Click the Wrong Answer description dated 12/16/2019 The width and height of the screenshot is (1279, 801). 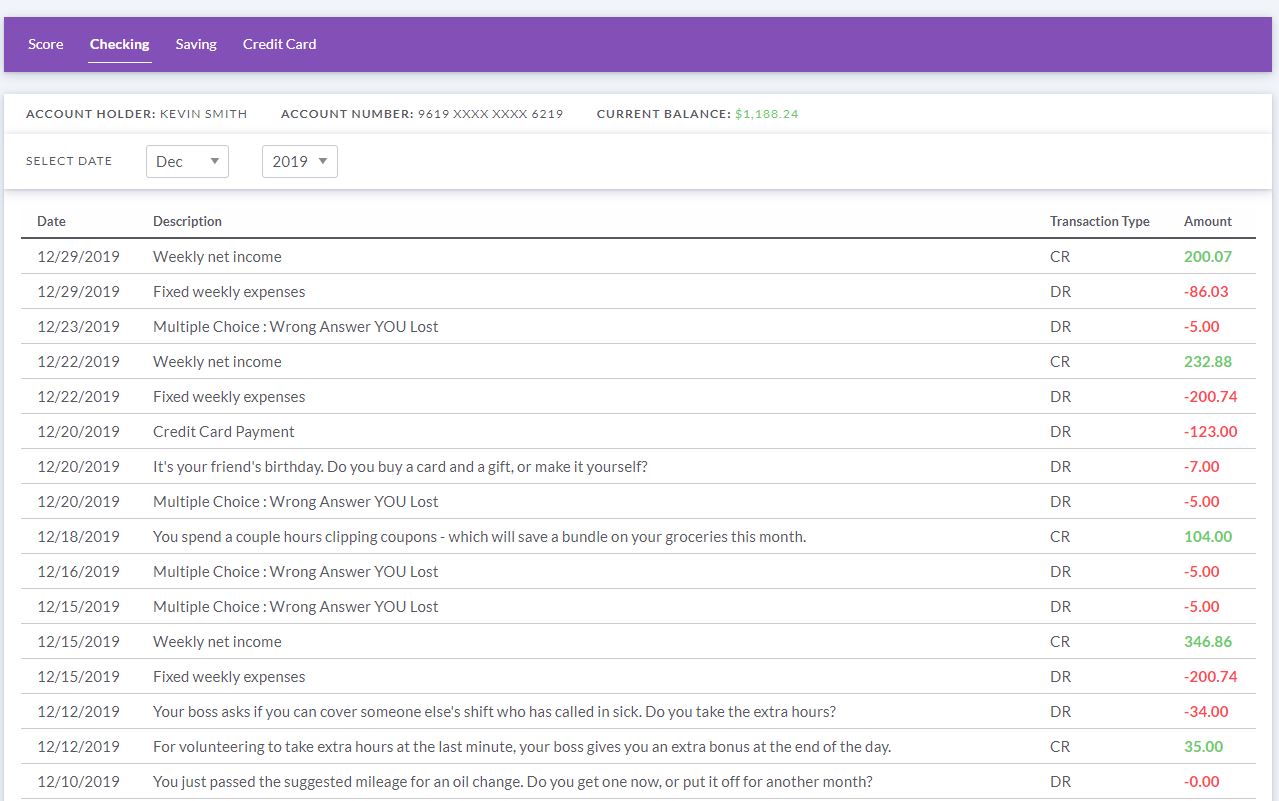click(296, 571)
